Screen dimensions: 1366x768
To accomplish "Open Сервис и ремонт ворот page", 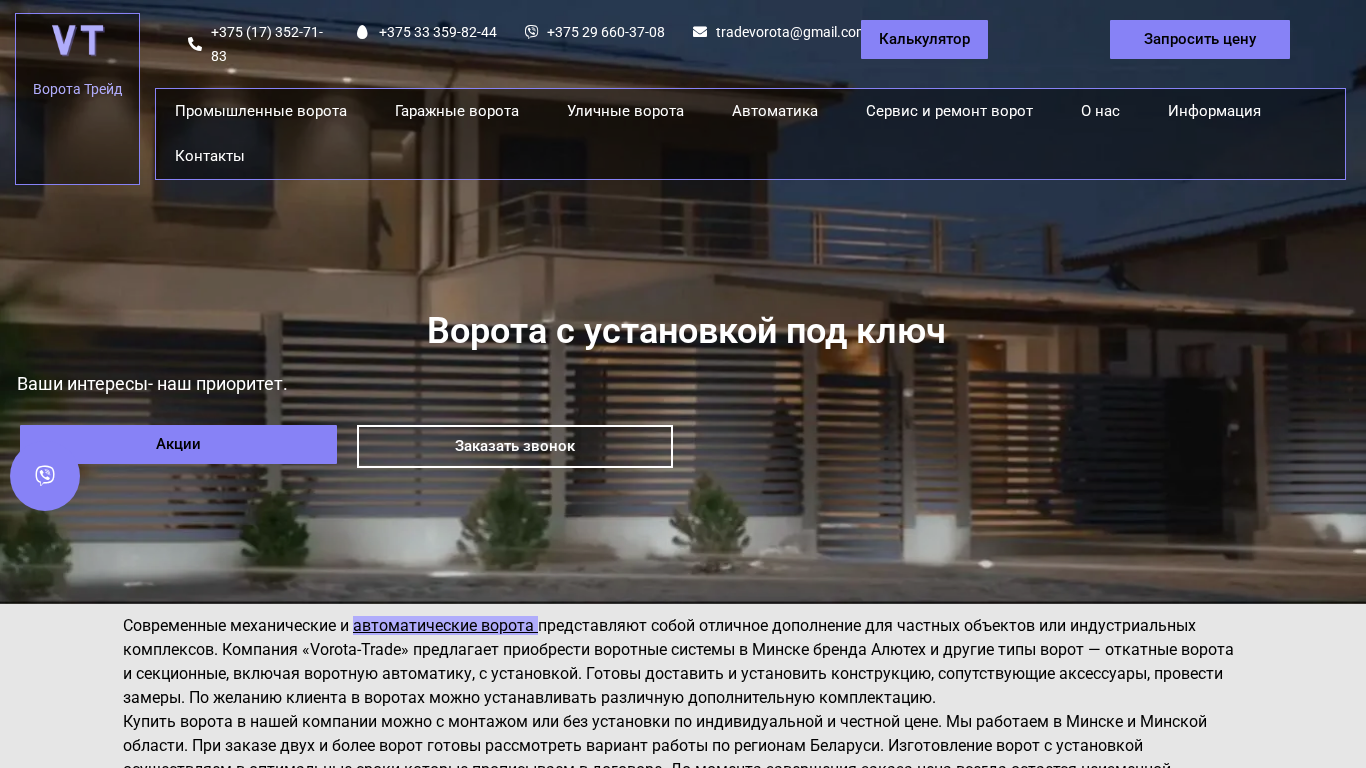I will (x=949, y=111).
